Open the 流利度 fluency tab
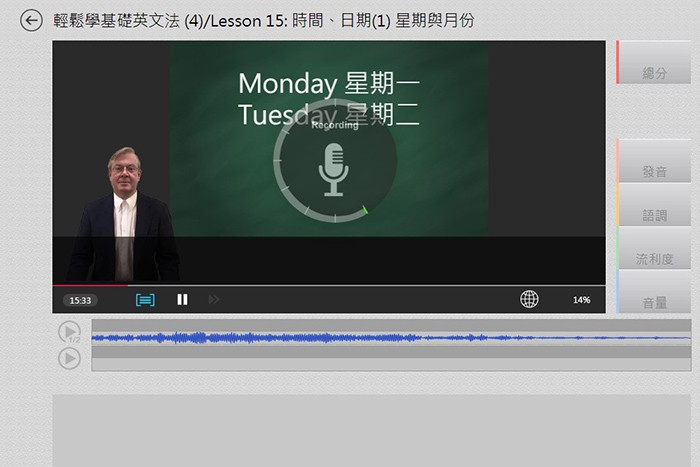This screenshot has width=700, height=467. (655, 259)
